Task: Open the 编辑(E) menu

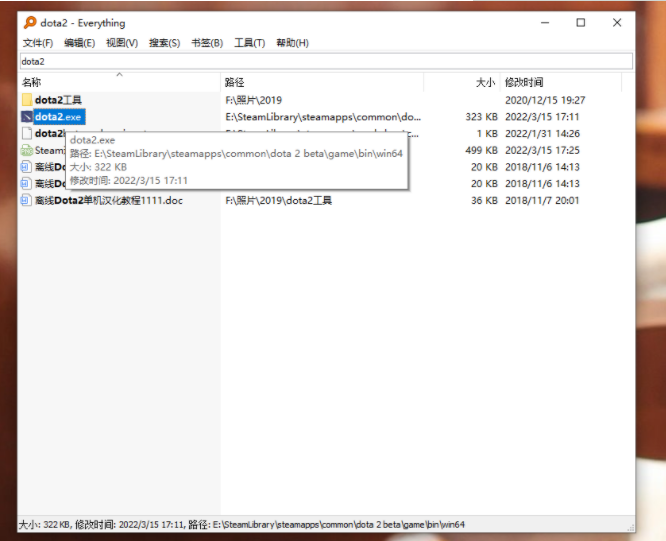Action: click(79, 43)
